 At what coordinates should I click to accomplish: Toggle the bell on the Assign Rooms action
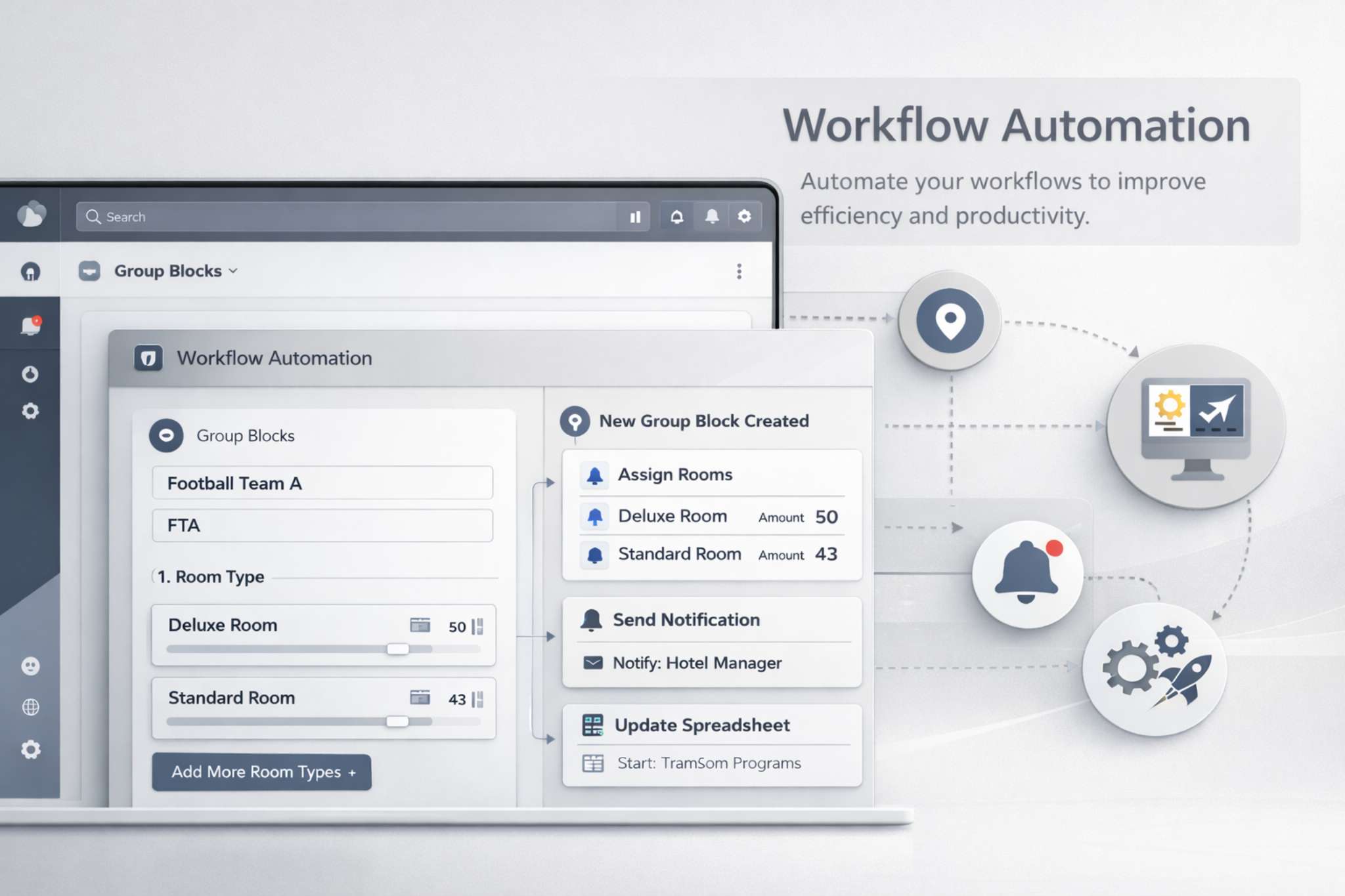pyautogui.click(x=594, y=475)
